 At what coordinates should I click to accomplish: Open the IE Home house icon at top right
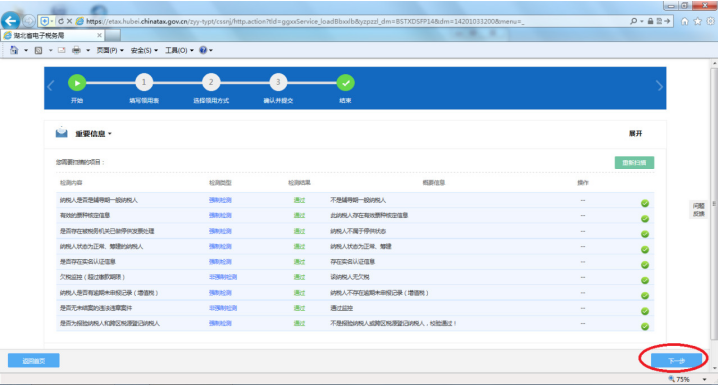pyautogui.click(x=685, y=21)
